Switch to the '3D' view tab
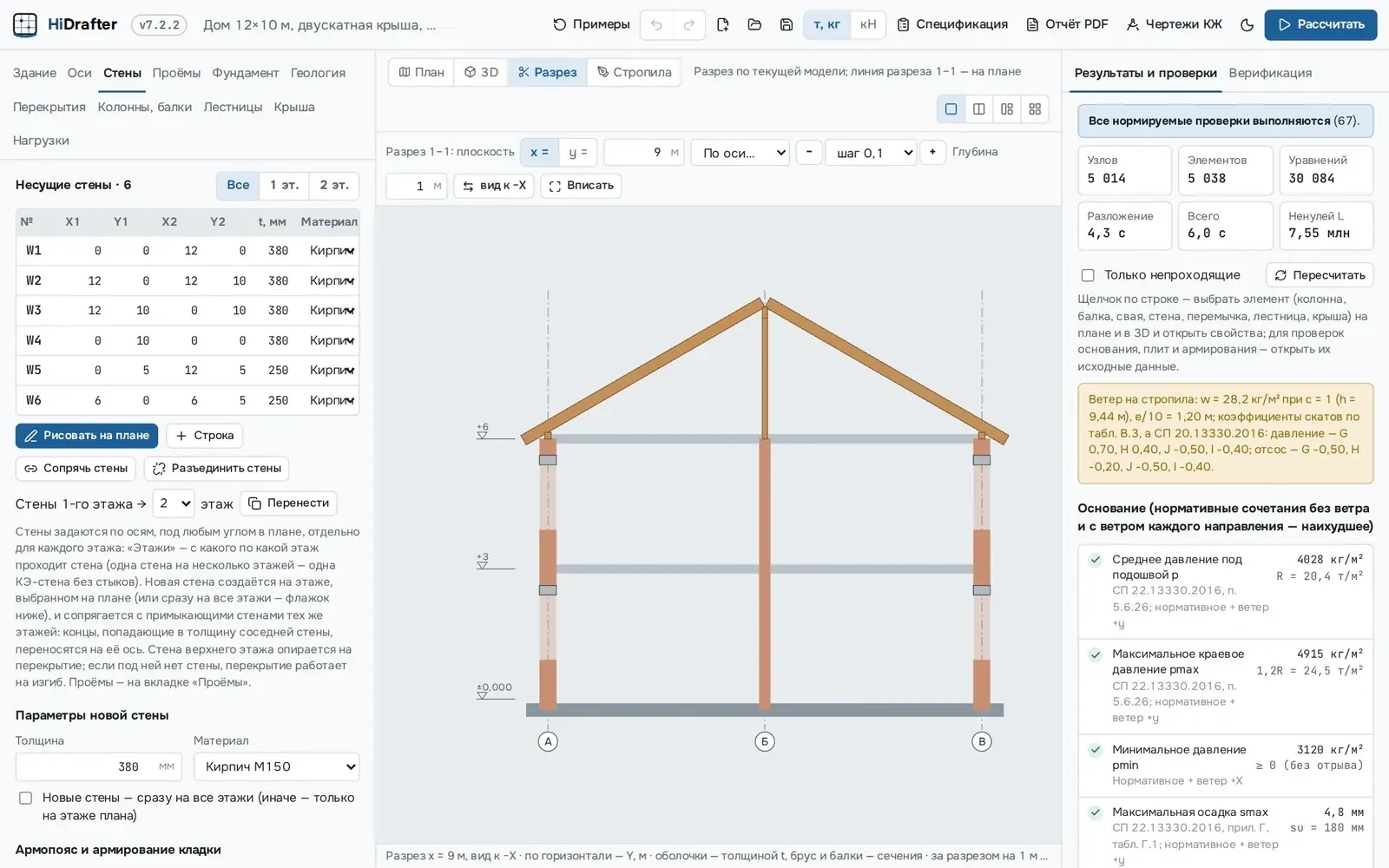The height and width of the screenshot is (868, 1389). (x=481, y=72)
